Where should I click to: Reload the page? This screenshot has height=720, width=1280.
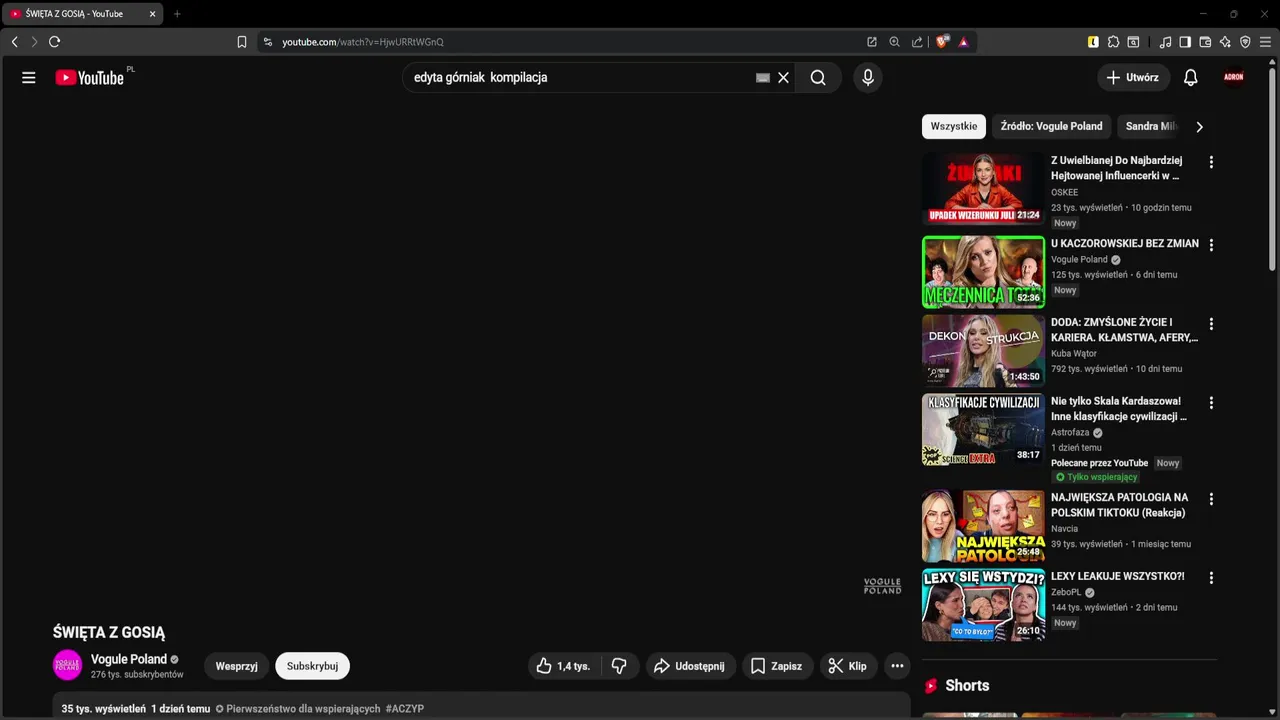pyautogui.click(x=54, y=42)
